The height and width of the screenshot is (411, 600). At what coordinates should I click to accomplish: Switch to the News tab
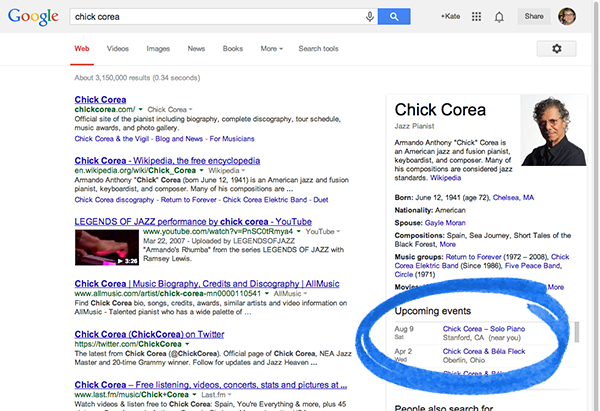click(x=196, y=49)
